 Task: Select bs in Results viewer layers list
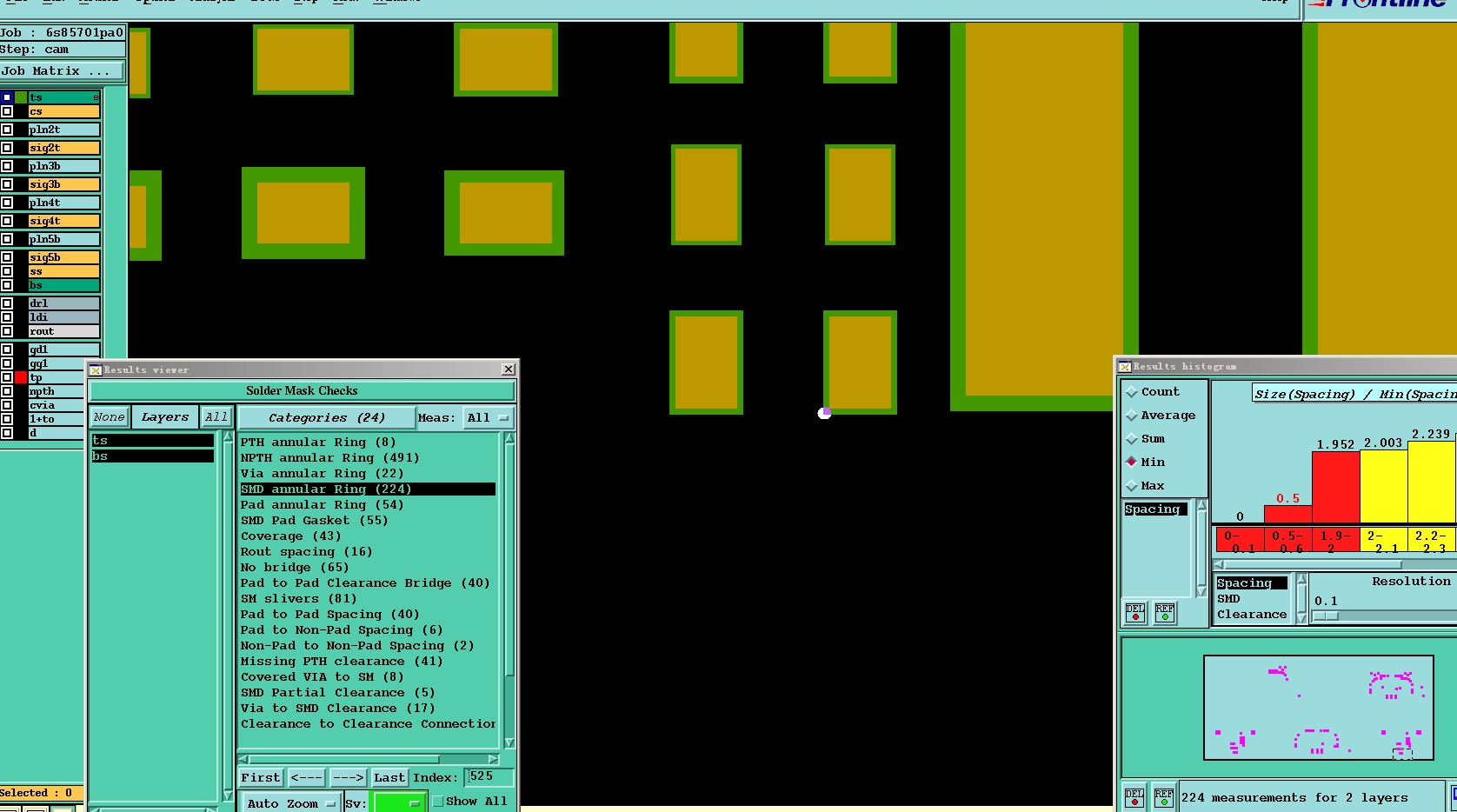pos(153,456)
